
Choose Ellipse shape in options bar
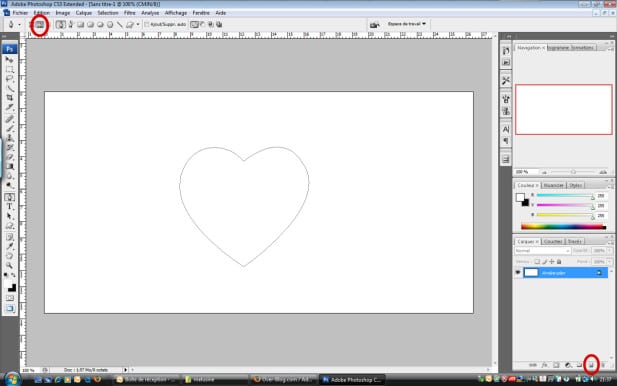pyautogui.click(x=100, y=24)
